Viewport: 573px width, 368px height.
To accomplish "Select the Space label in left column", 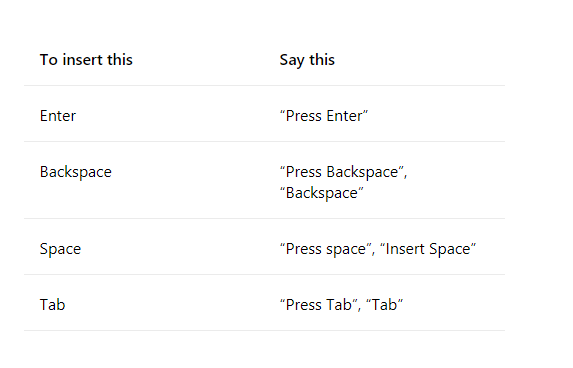I will pos(60,249).
